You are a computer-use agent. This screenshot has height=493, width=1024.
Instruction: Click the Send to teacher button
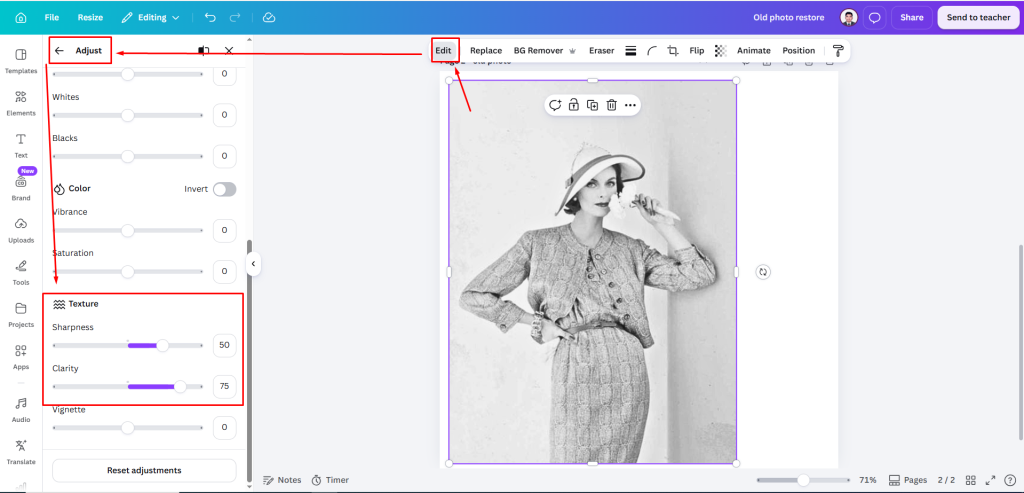coord(978,18)
